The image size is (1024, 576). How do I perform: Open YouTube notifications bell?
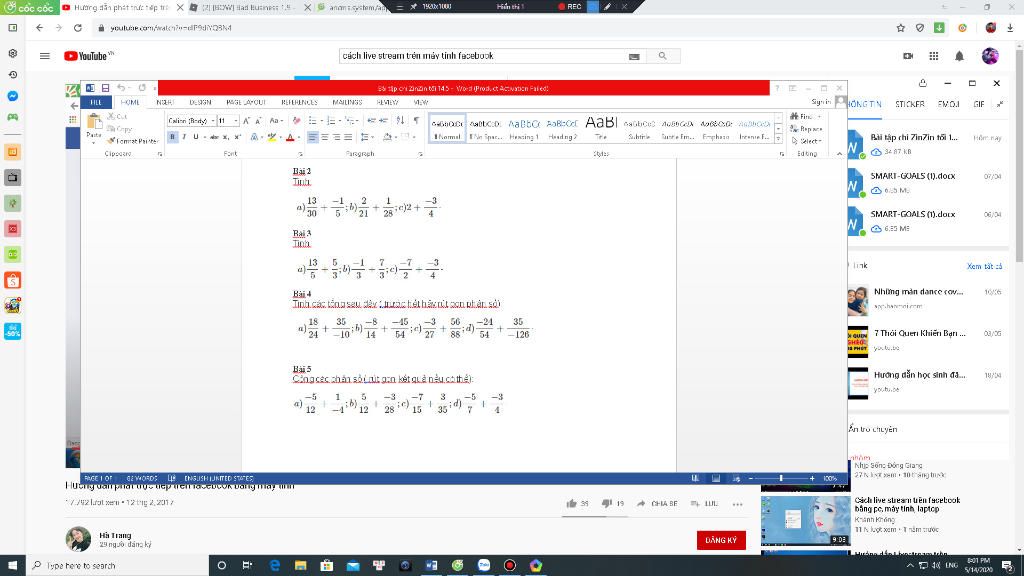[959, 56]
